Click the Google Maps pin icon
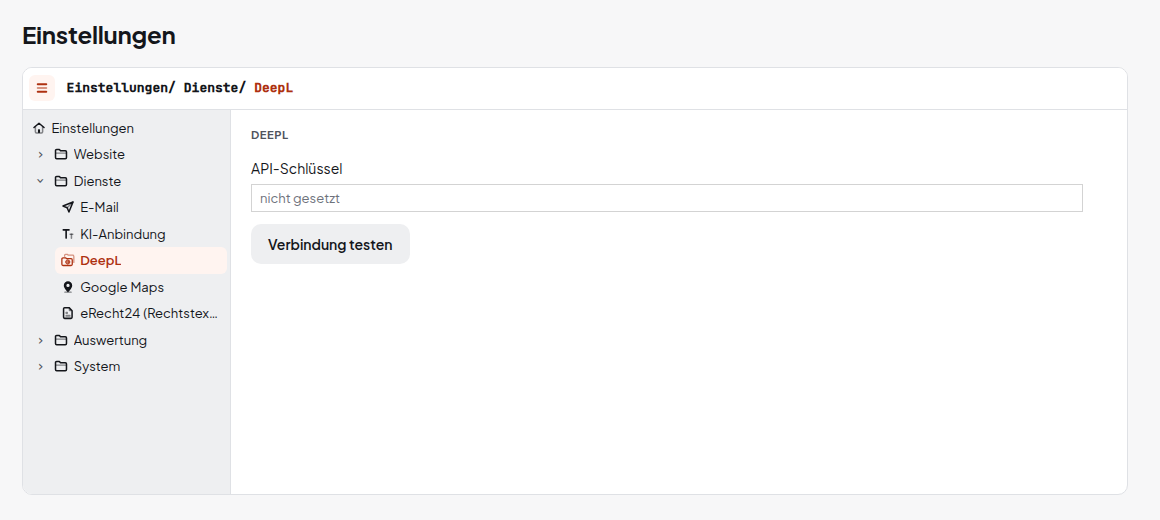Screen dimensions: 1160x520 [68, 287]
